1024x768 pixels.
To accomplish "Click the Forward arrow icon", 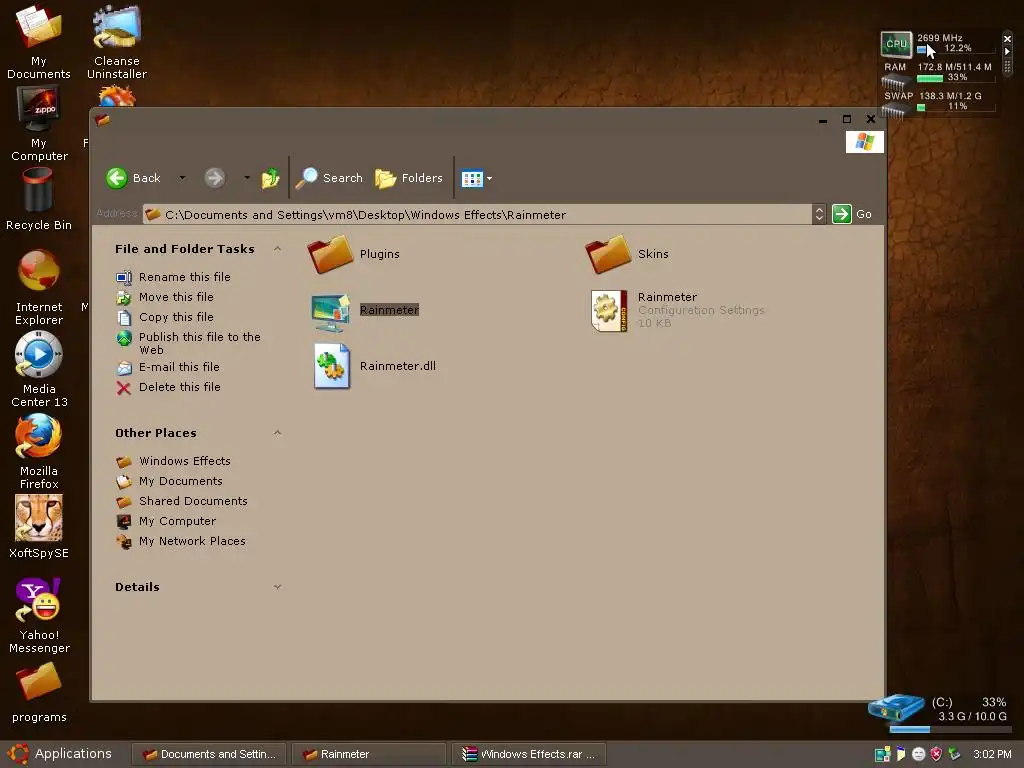I will (214, 178).
